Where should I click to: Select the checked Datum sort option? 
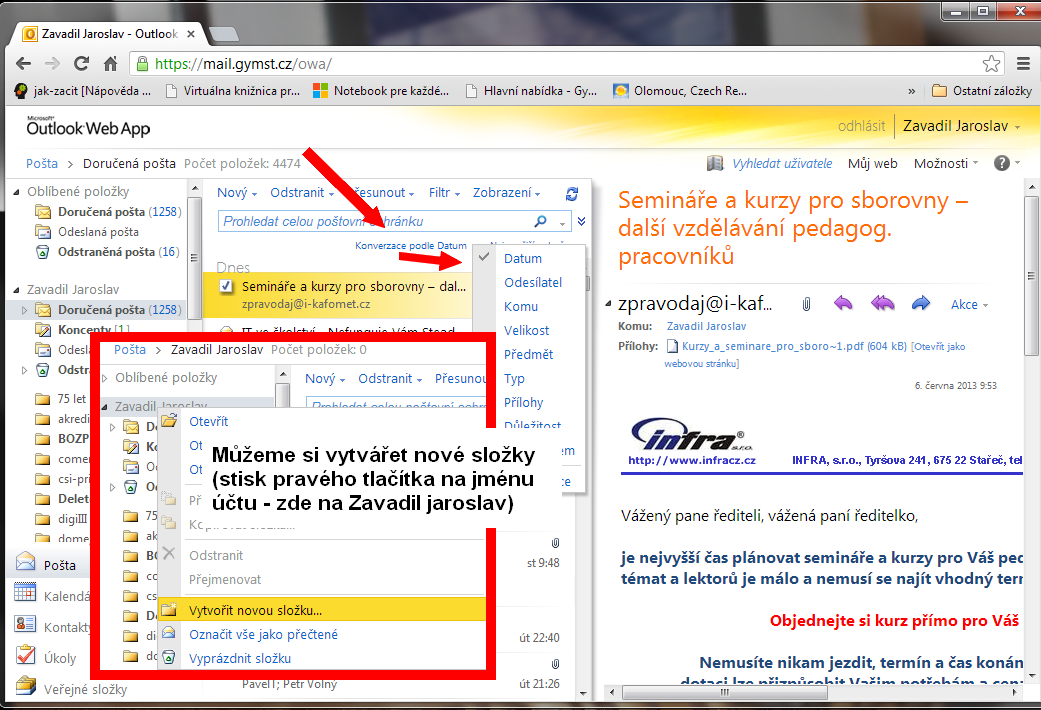tap(522, 258)
